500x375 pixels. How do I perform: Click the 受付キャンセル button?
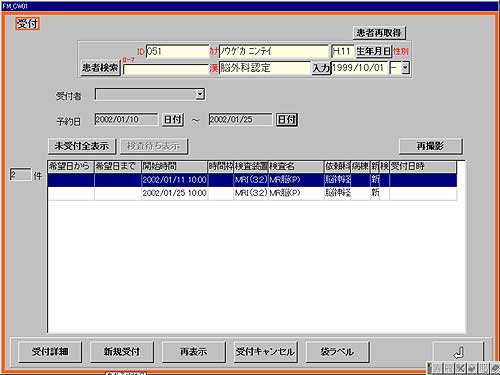[265, 352]
